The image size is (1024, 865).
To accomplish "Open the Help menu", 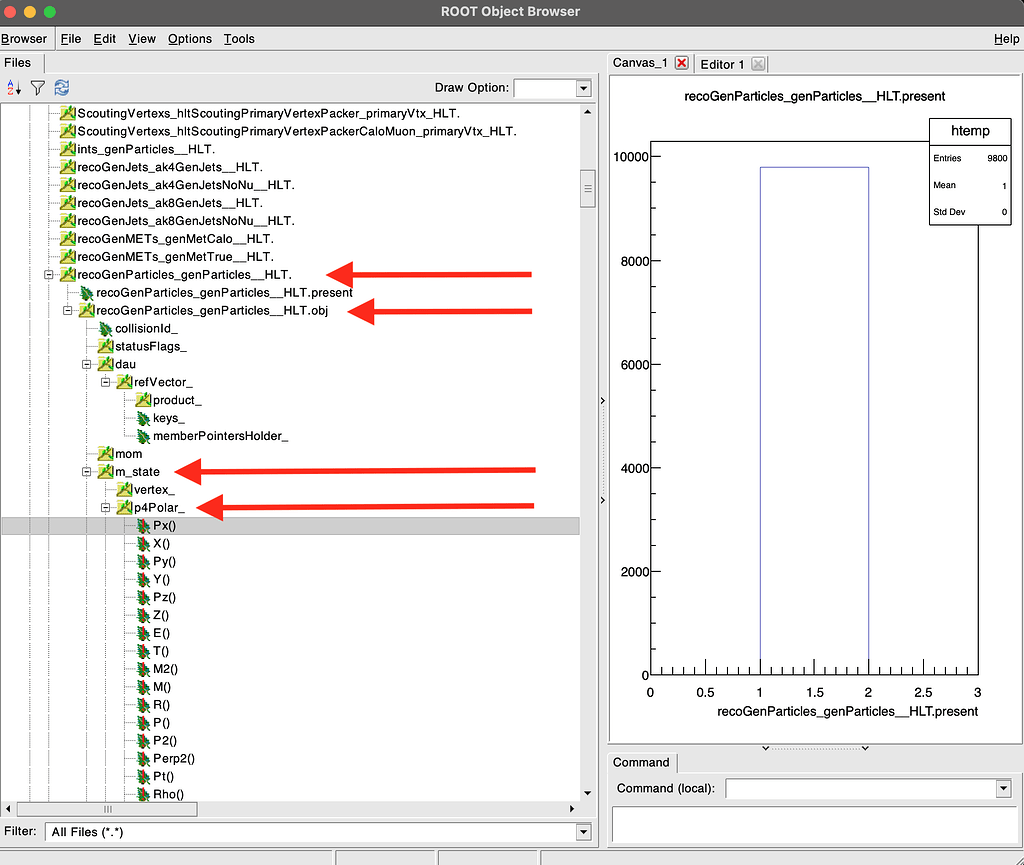I will (1006, 39).
